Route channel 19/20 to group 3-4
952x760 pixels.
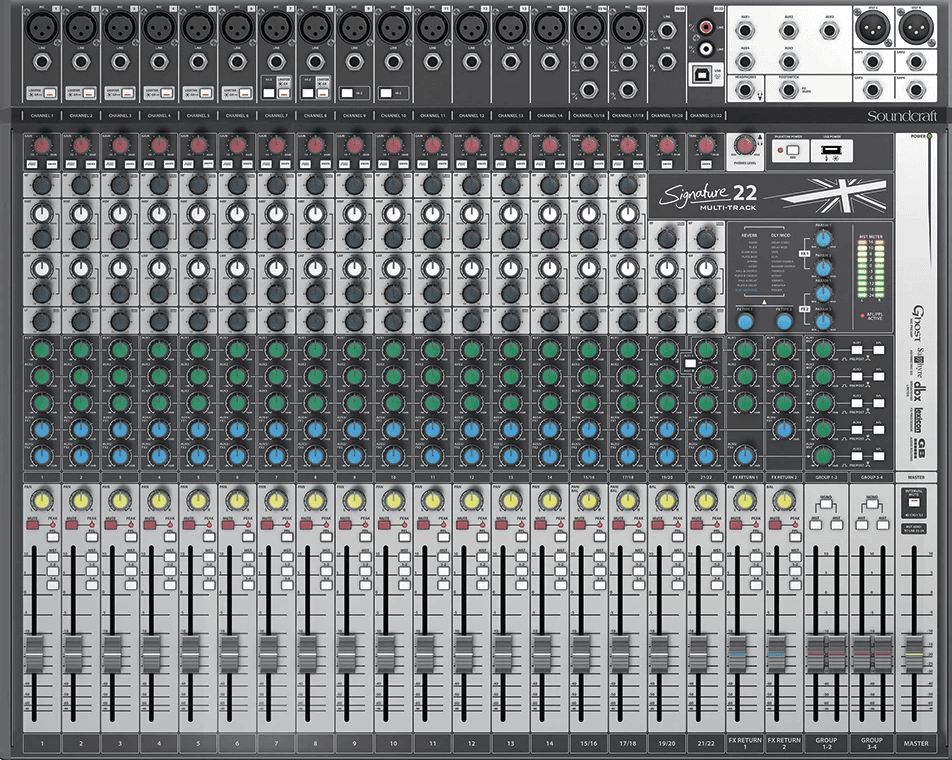[x=678, y=586]
